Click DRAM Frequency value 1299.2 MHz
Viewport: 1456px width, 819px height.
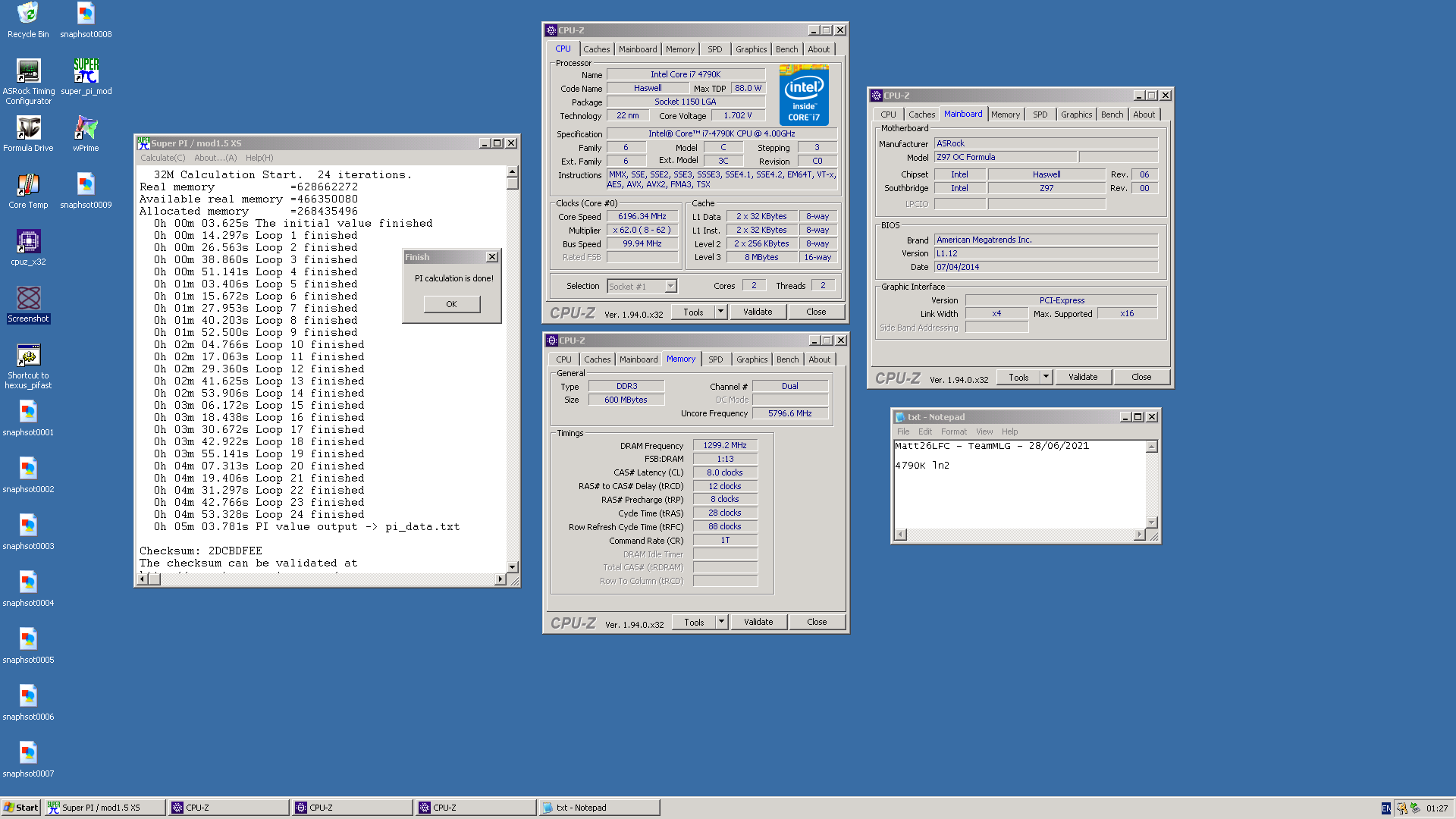pos(725,445)
